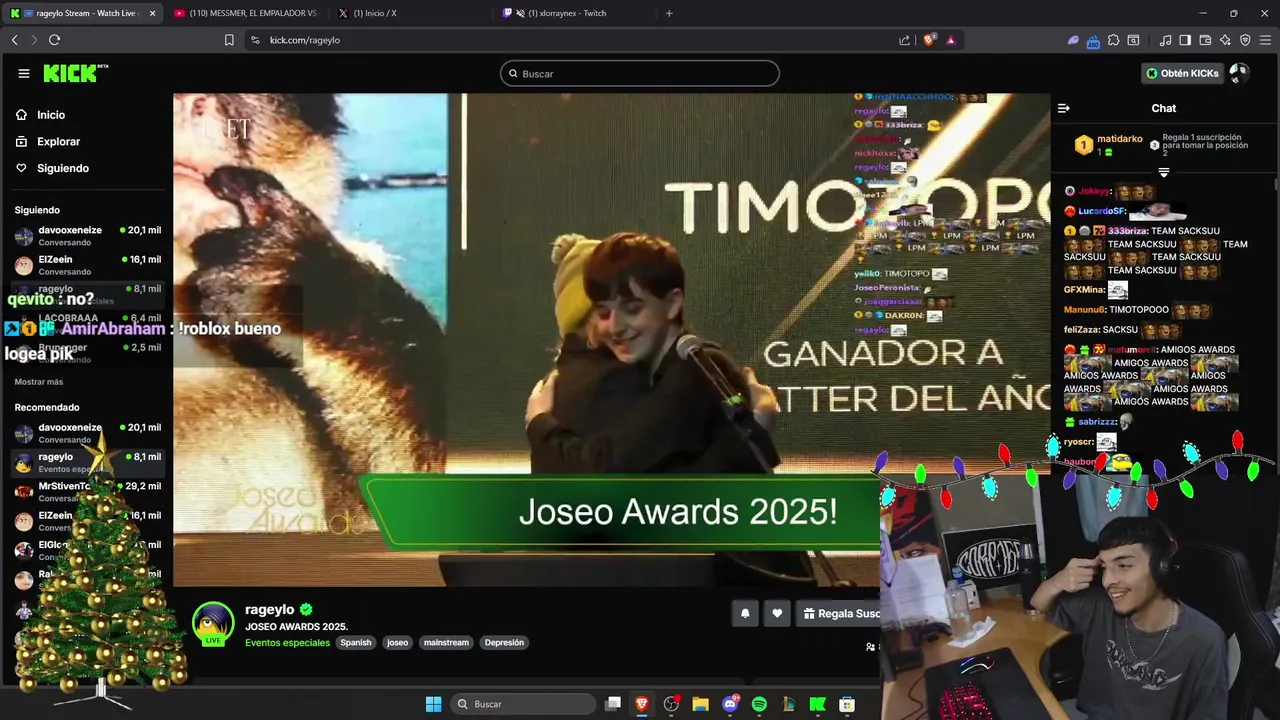Open OBS Studio from the taskbar
1280x720 pixels.
671,704
